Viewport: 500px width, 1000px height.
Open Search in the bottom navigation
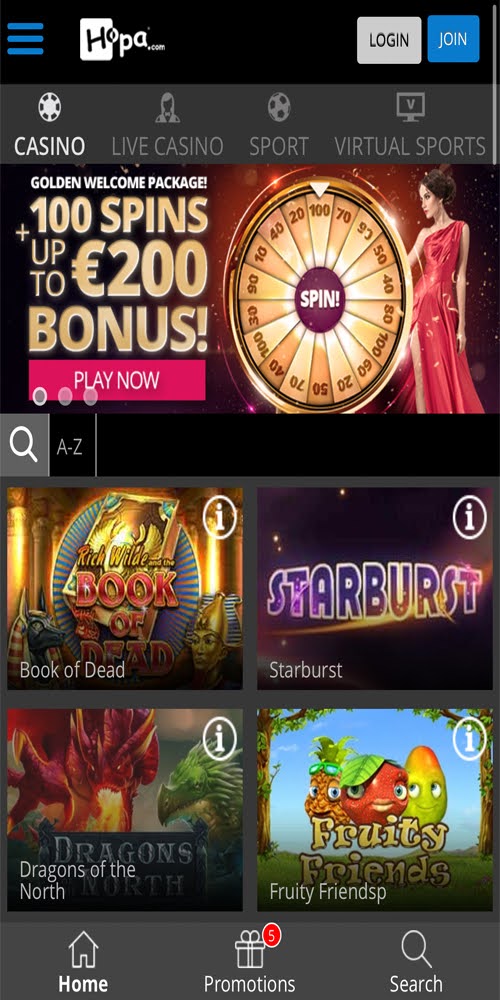pos(416,962)
